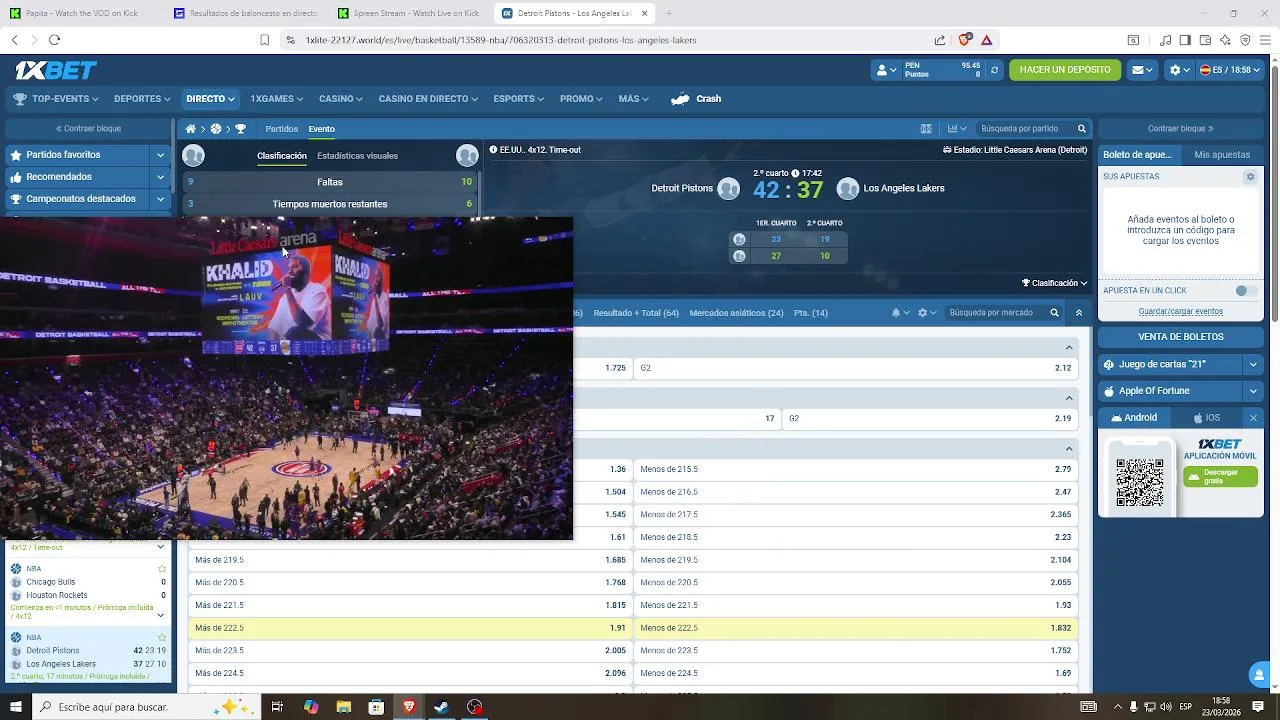Viewport: 1280px width, 720px height.
Task: Select the Mercados asiáticos (24) tab
Action: [x=736, y=313]
